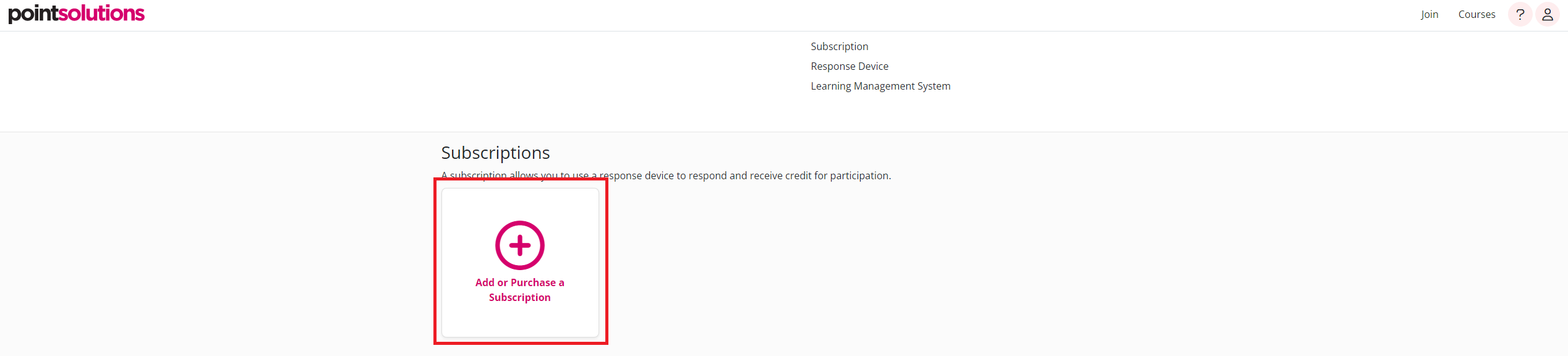Viewport: 1568px width, 356px height.
Task: Click 'Add or Purchase a' text line
Action: [x=519, y=282]
